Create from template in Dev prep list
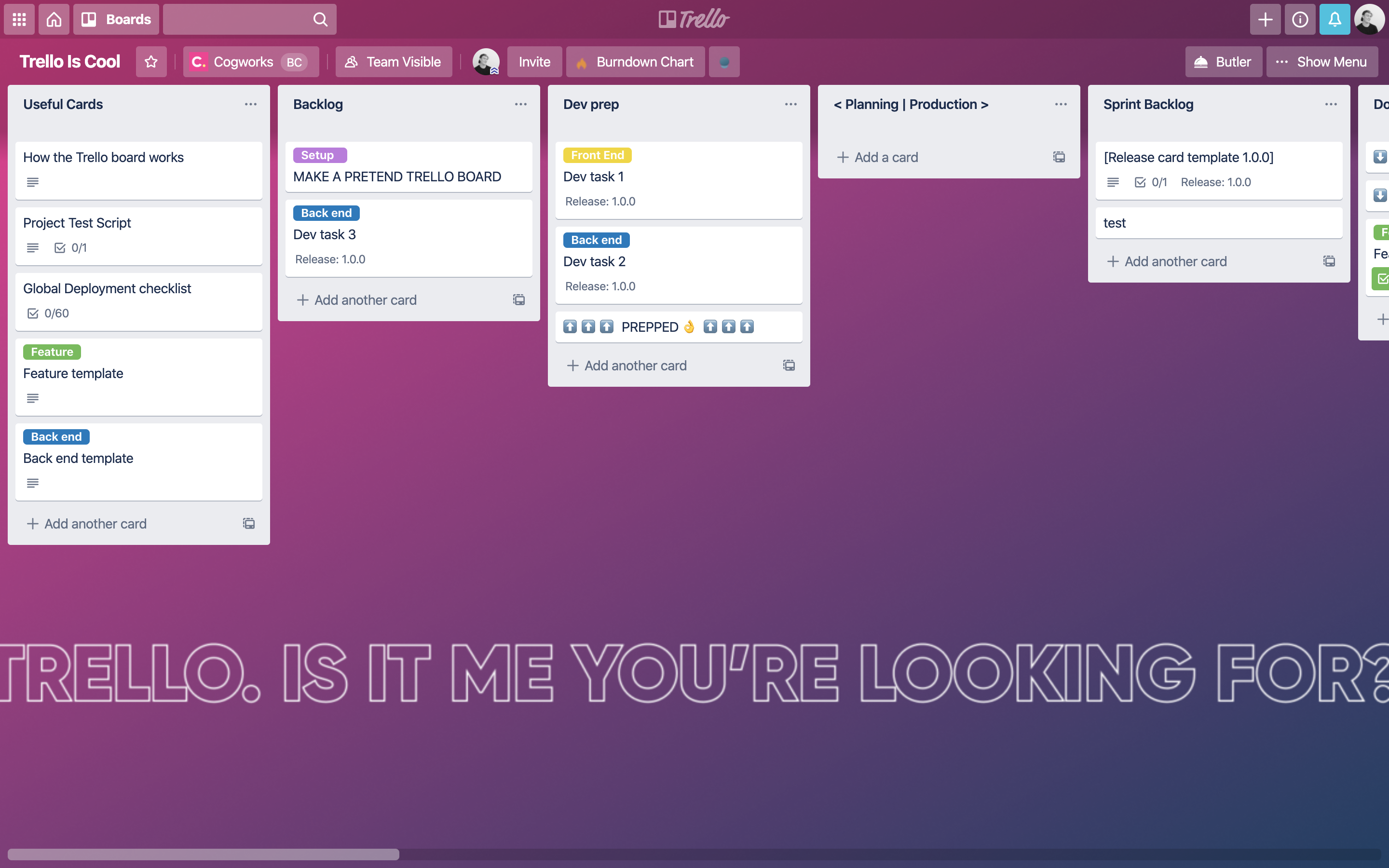 click(x=789, y=366)
